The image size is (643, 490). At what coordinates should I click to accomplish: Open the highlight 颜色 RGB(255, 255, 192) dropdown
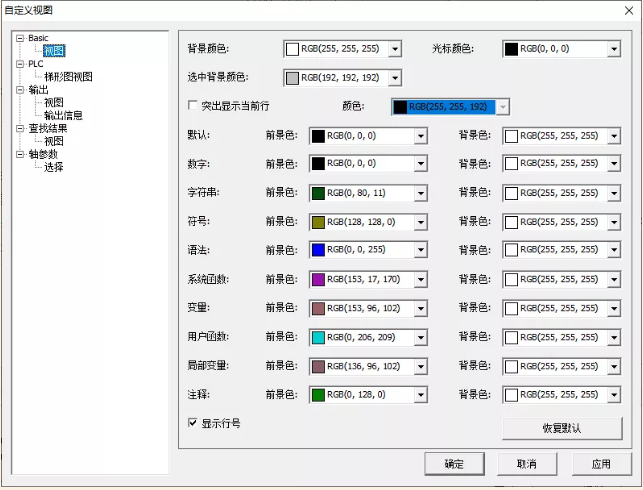coord(503,107)
